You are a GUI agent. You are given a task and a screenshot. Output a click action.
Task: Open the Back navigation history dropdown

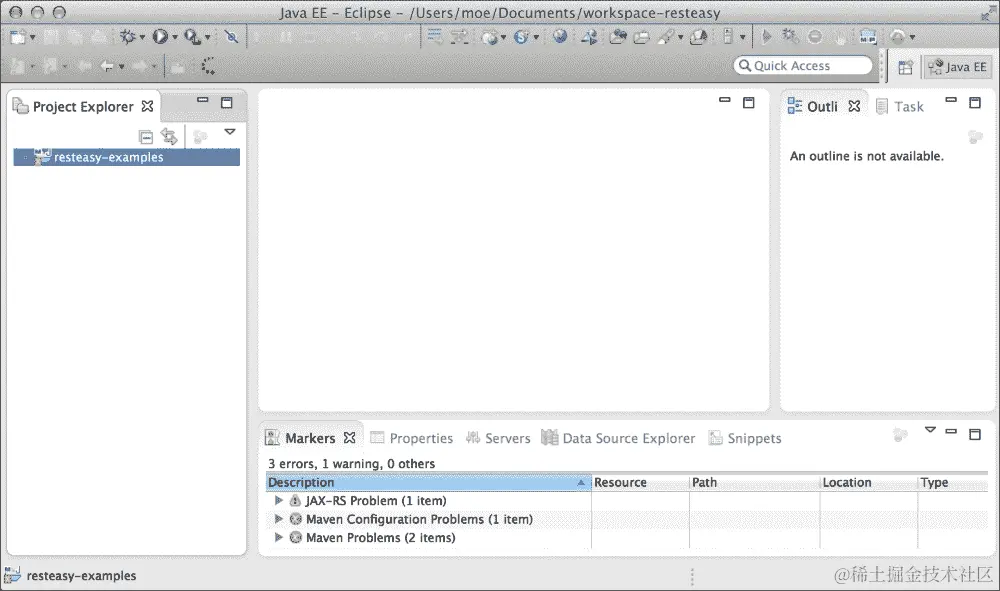point(121,66)
